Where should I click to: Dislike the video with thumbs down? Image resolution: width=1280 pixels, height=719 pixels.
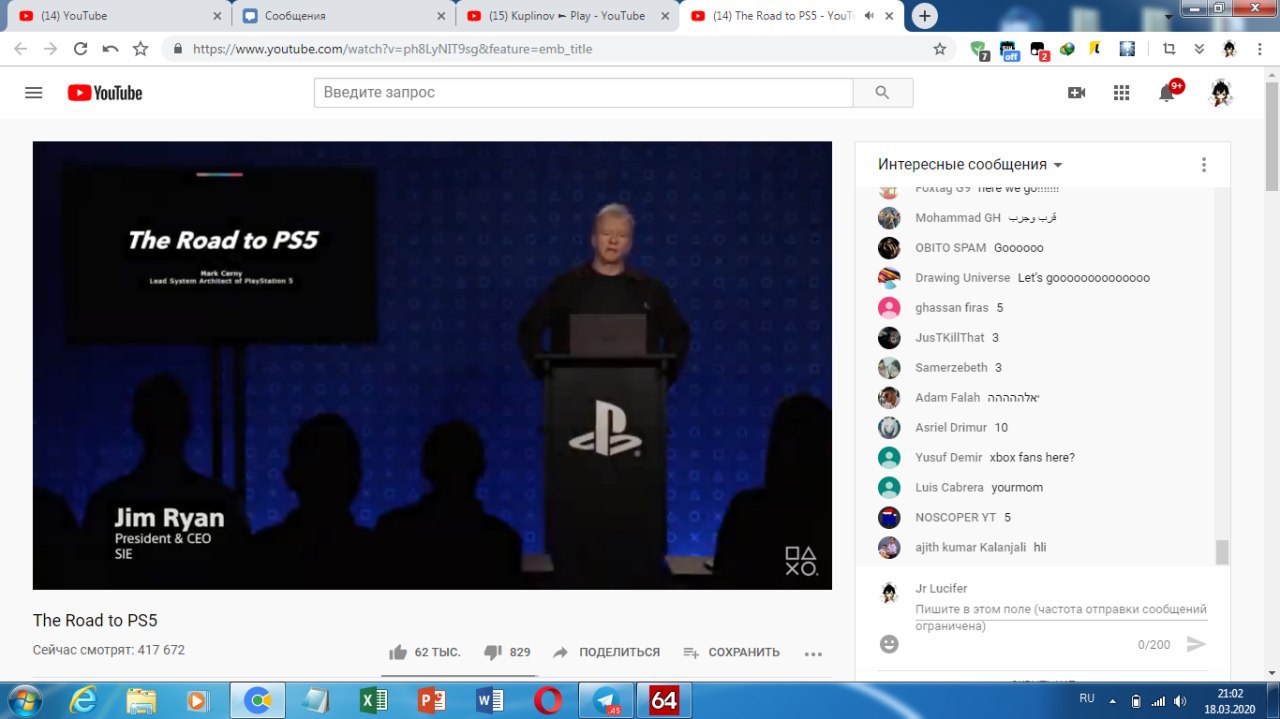[493, 652]
